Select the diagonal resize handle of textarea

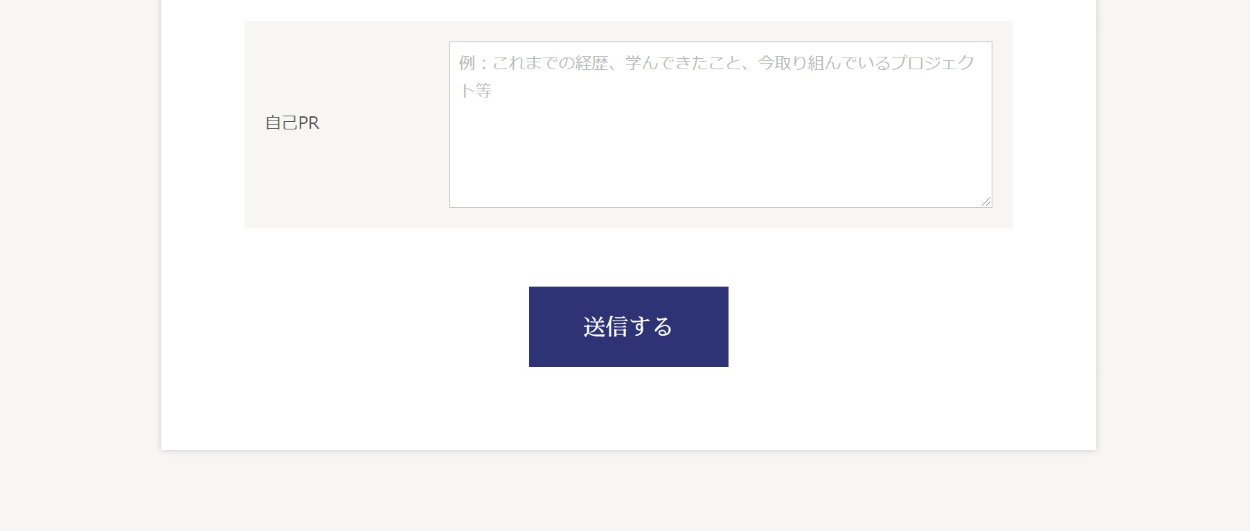pos(986,201)
